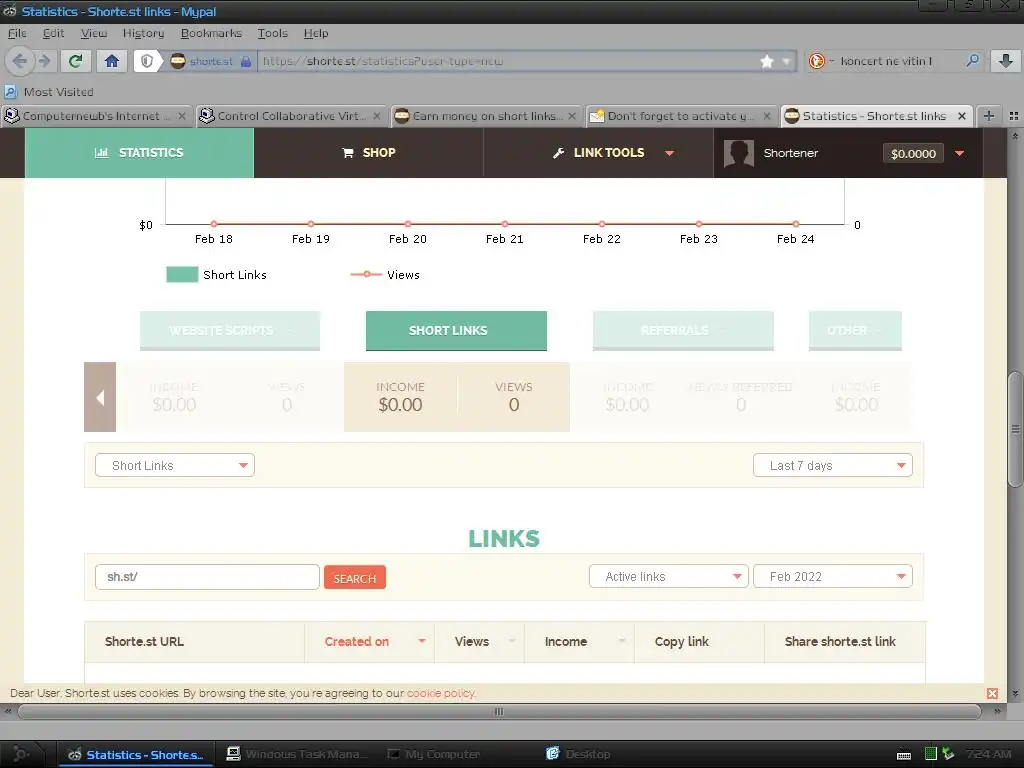Close the Statistics - Shorte.st links tab
This screenshot has width=1024, height=768.
pos(962,116)
